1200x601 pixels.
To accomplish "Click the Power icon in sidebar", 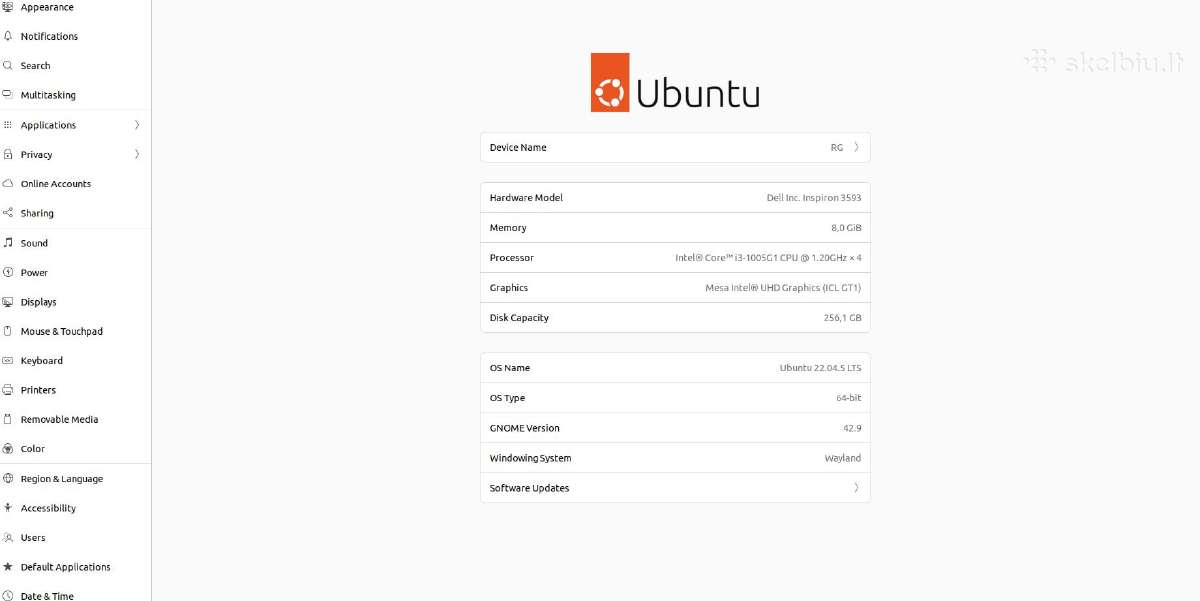I will (x=8, y=272).
